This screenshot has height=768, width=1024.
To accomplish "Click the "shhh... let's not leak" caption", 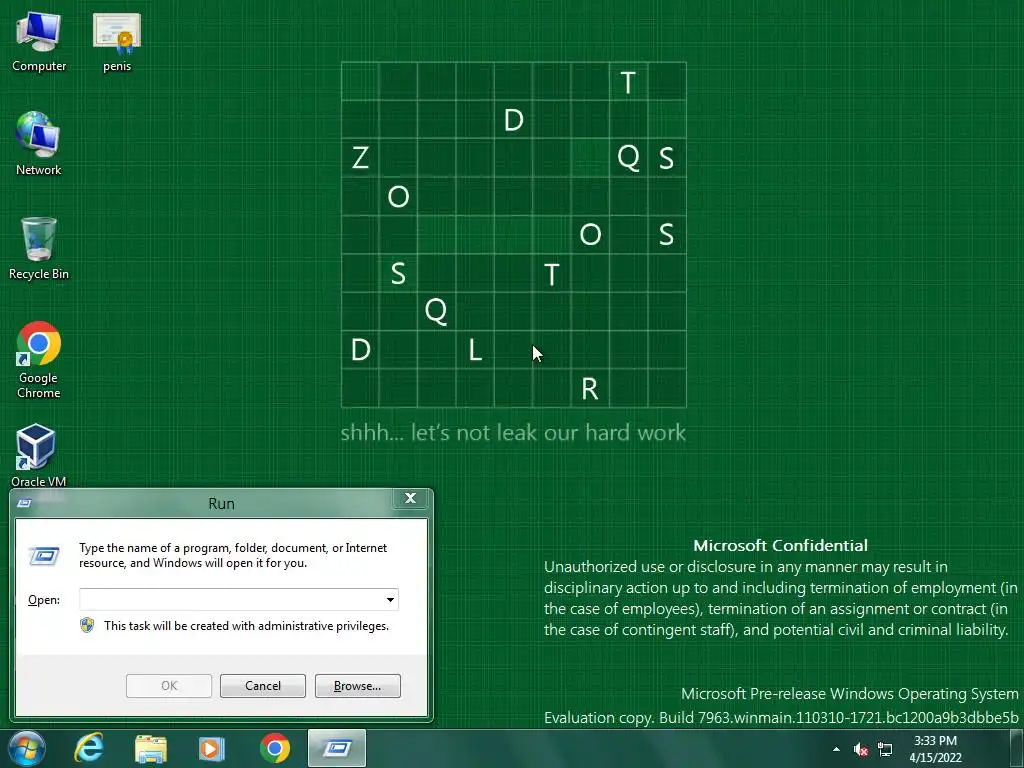I will [513, 432].
